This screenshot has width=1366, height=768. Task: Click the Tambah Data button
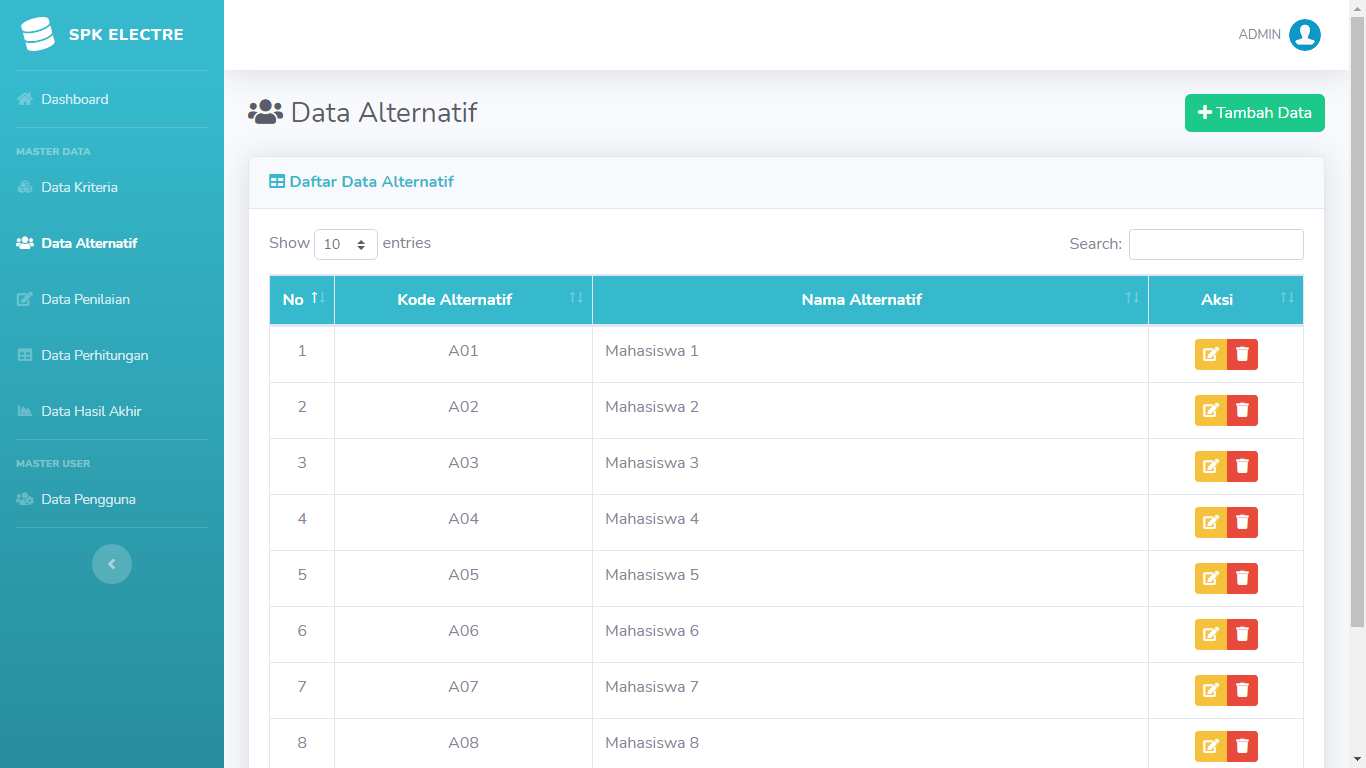pos(1255,113)
